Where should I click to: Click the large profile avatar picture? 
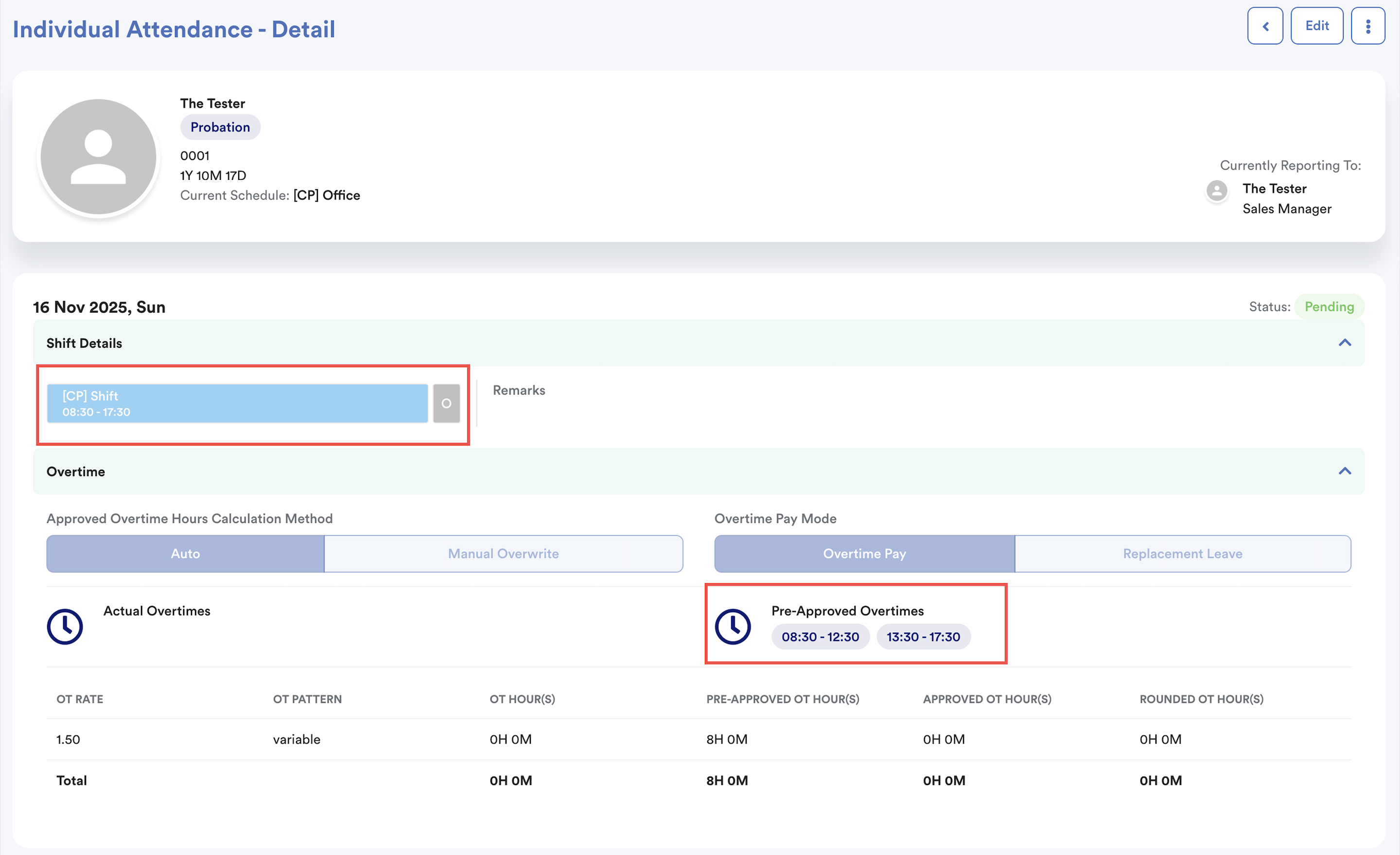tap(98, 157)
